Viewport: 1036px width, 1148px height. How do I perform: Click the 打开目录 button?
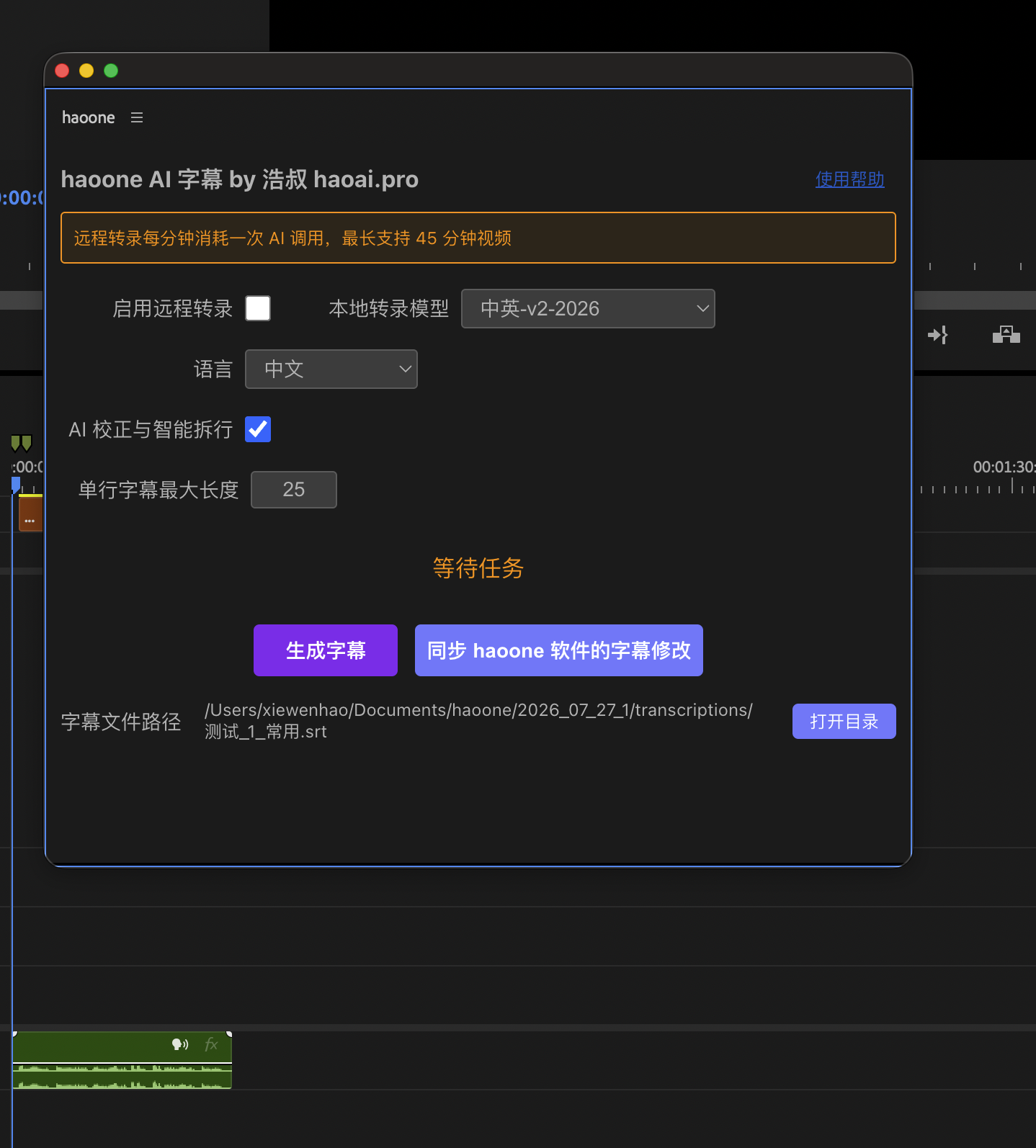844,721
